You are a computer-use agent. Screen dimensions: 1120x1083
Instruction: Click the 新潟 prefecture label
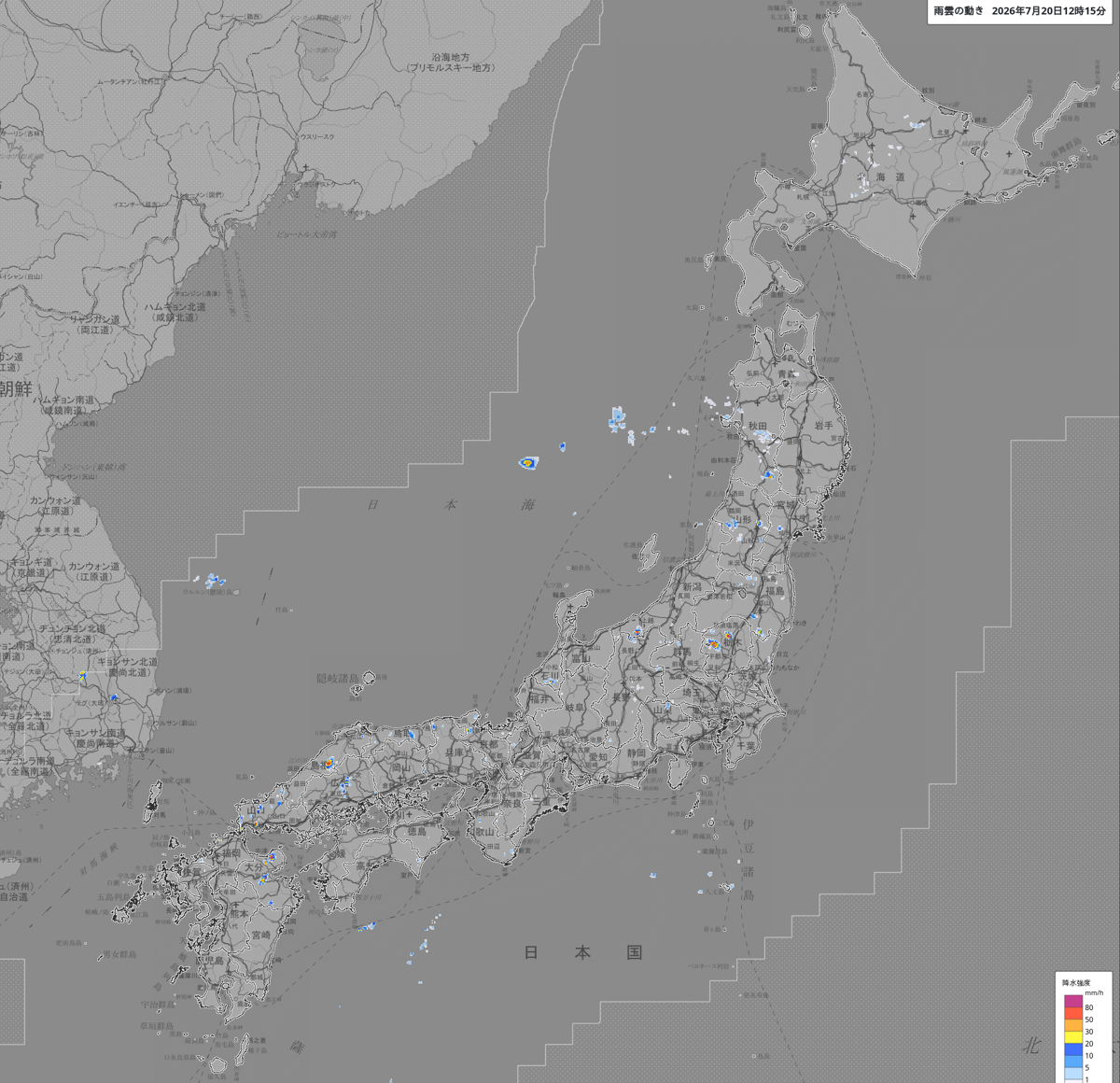[692, 586]
